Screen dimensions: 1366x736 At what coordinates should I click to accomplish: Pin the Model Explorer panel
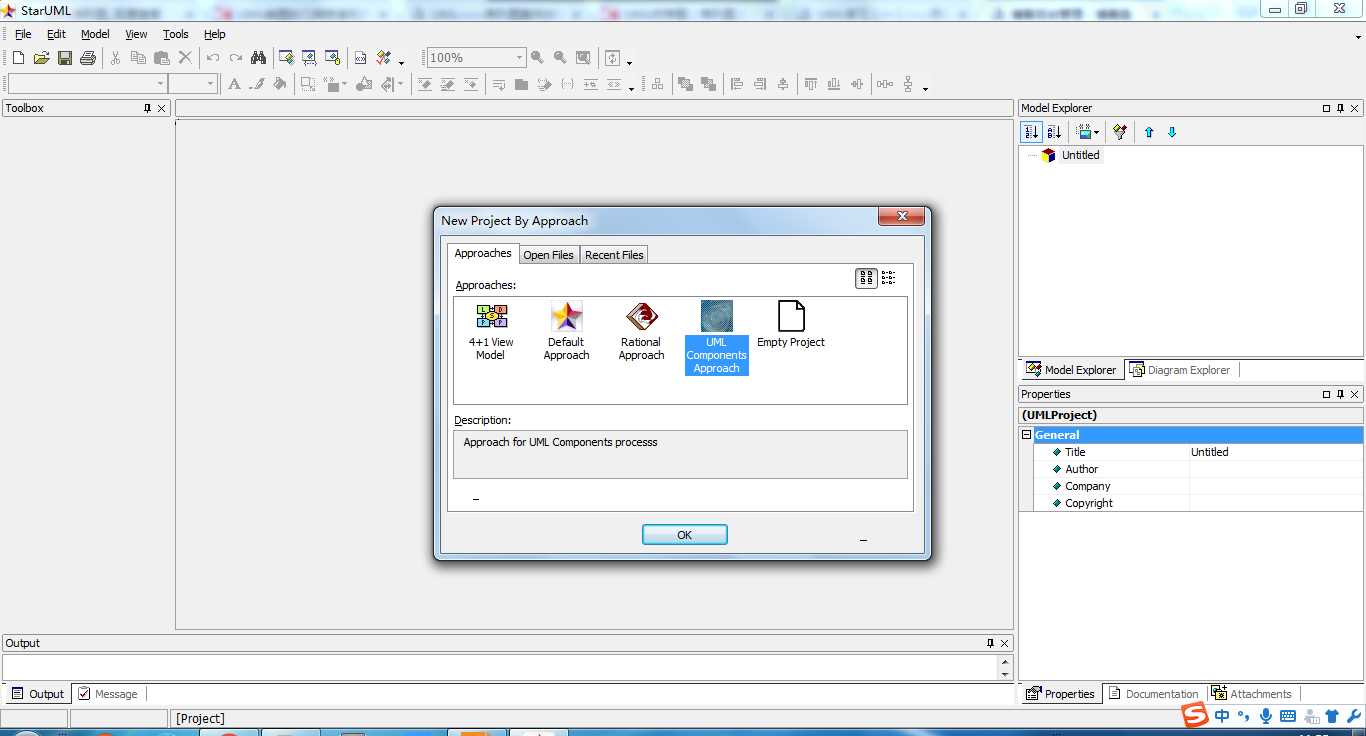[1341, 108]
